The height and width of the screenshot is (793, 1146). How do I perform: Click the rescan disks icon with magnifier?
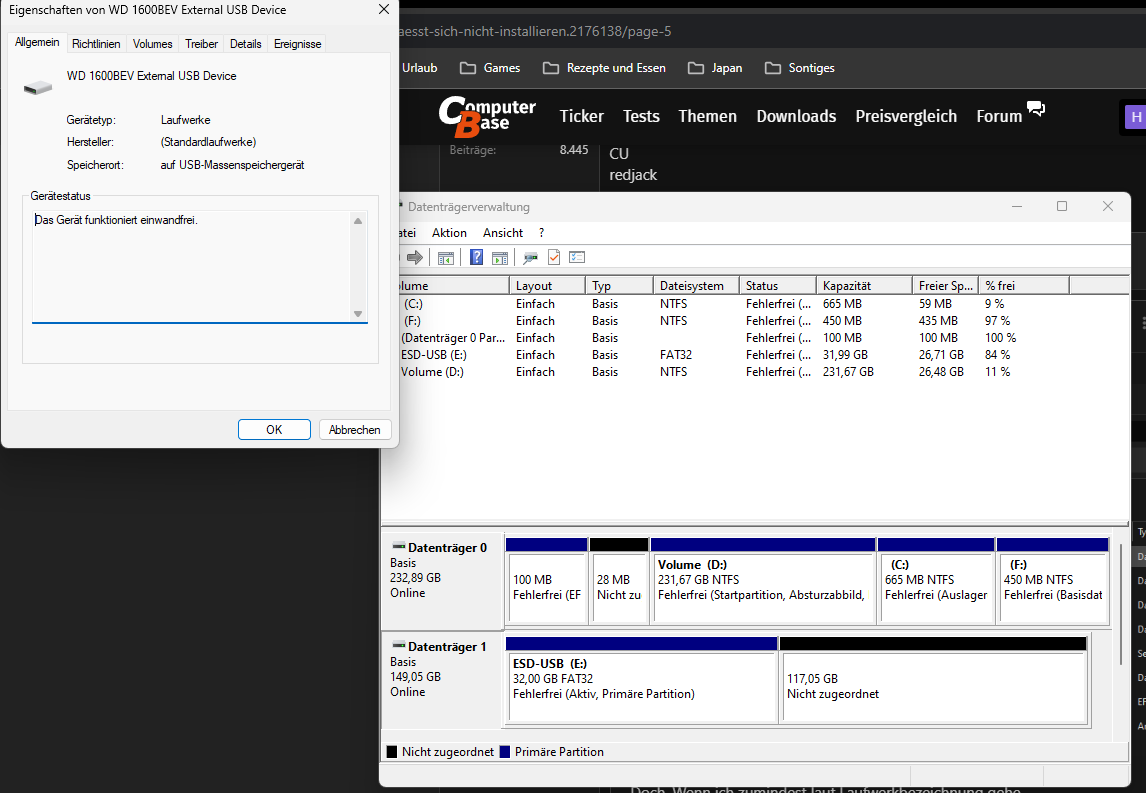[531, 257]
